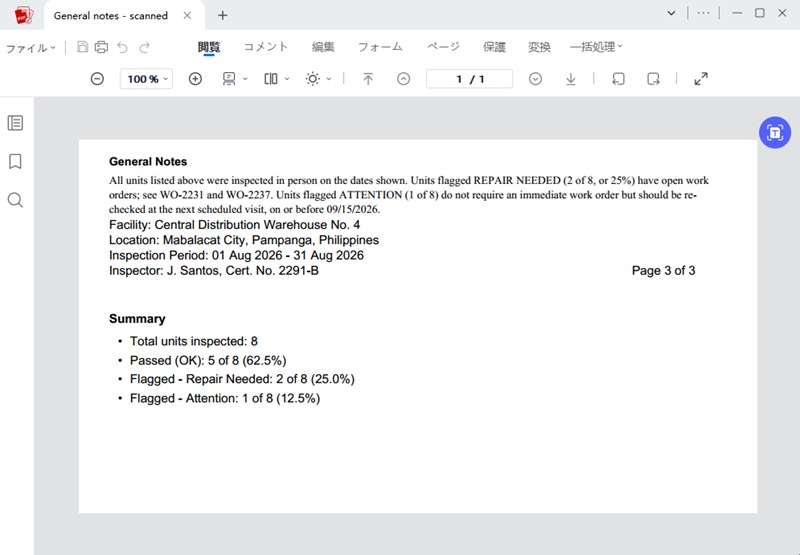
Task: Switch to the コメント tab
Action: (265, 47)
